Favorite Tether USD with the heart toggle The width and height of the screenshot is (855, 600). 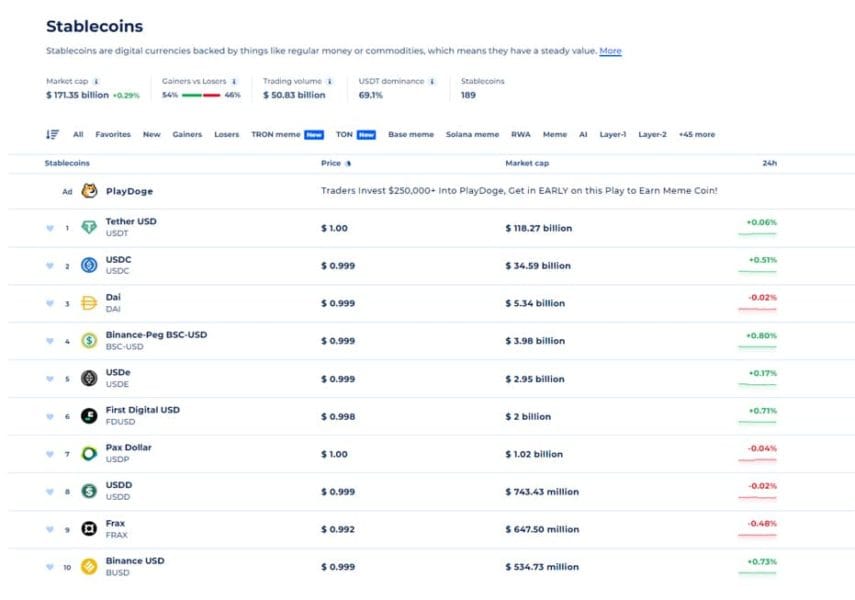(52, 226)
